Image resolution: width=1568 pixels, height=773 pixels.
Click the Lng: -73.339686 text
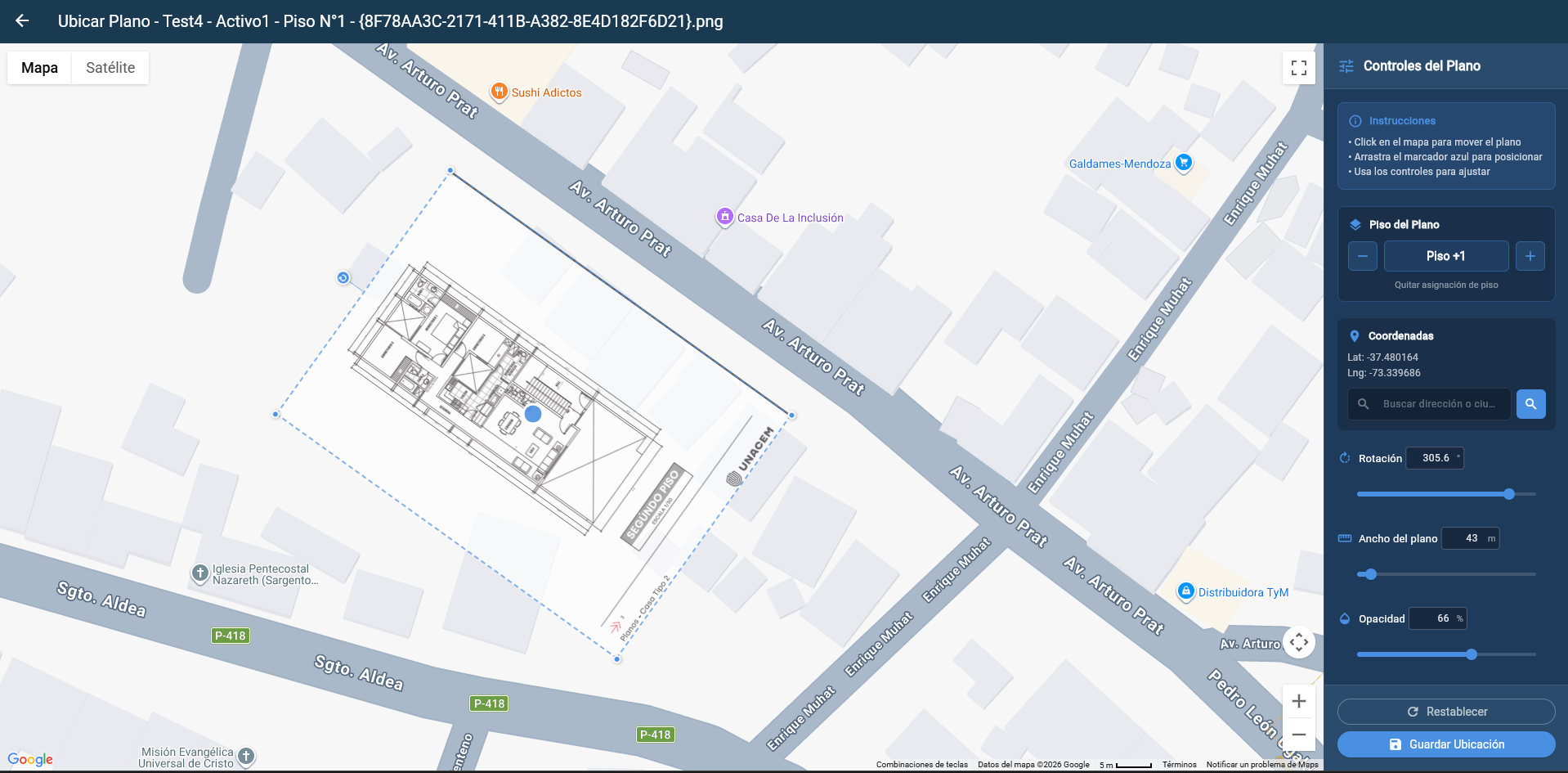1383,373
